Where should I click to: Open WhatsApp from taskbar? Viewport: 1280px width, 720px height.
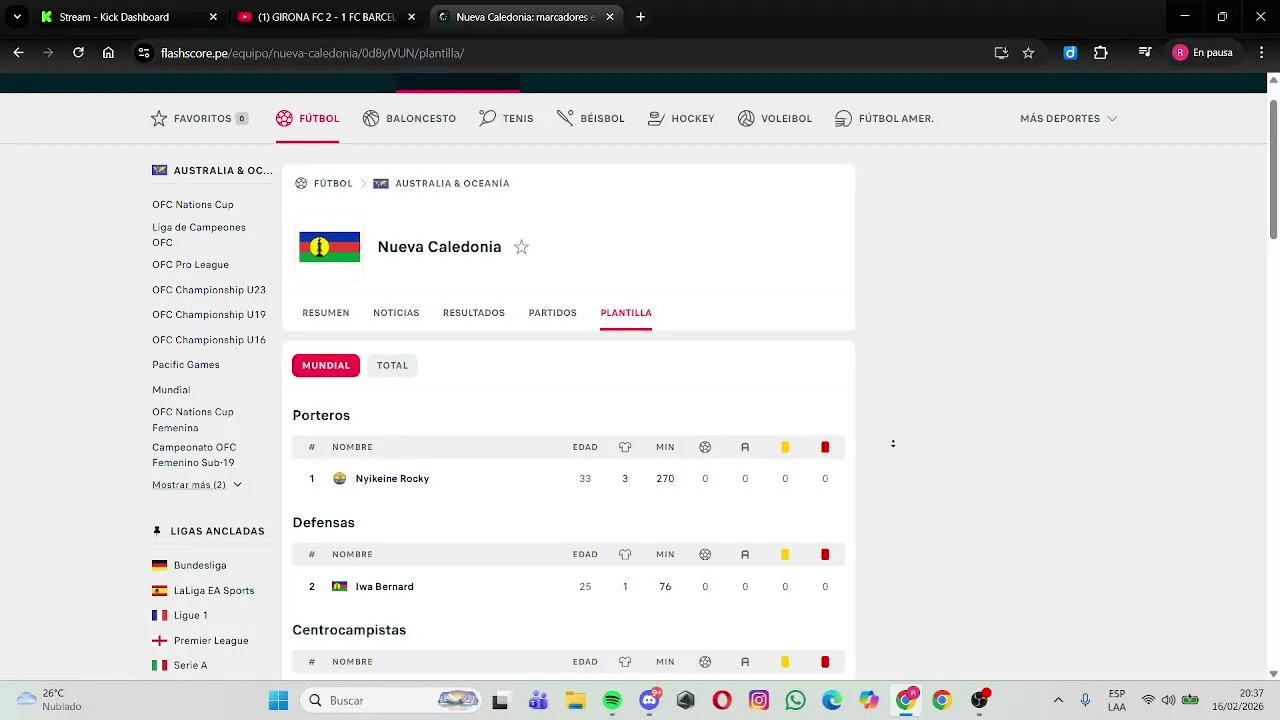click(x=796, y=700)
